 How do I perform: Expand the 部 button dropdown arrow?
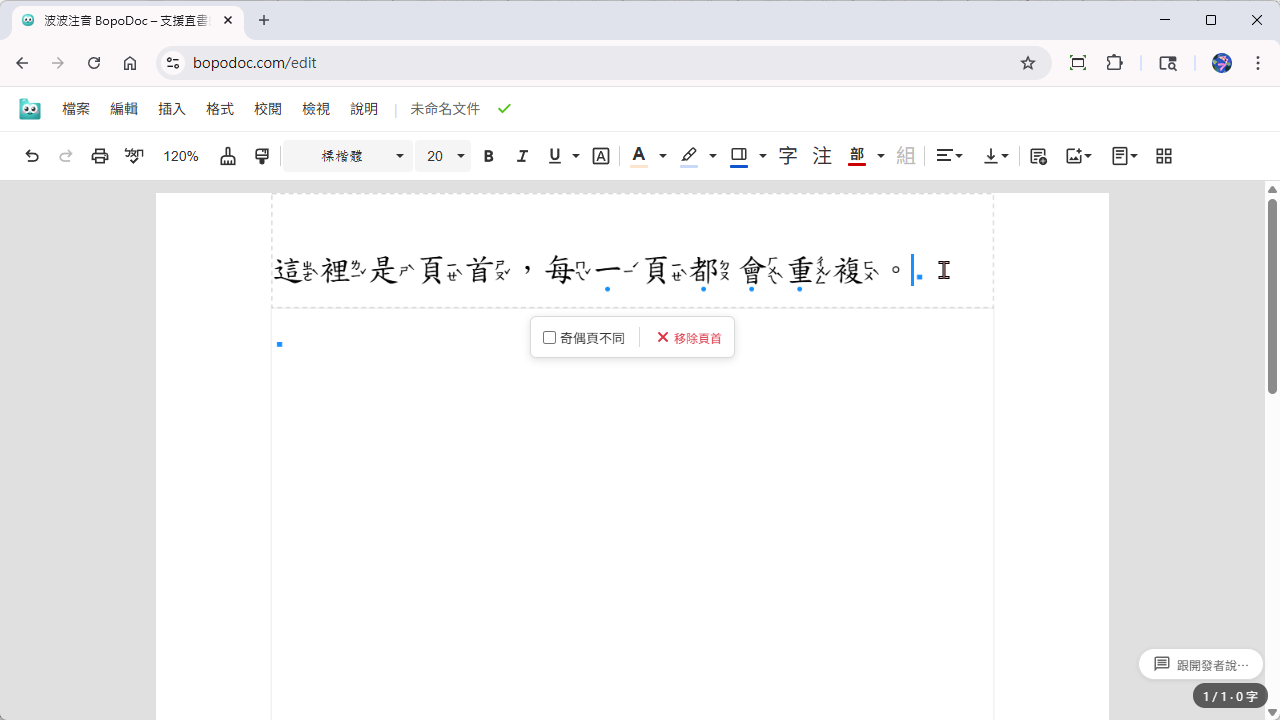coord(880,156)
